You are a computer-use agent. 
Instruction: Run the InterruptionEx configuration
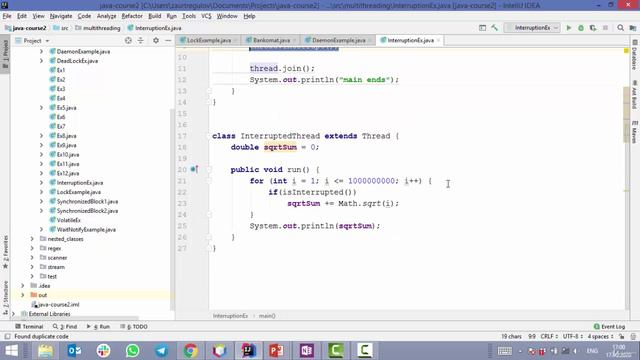click(x=569, y=28)
